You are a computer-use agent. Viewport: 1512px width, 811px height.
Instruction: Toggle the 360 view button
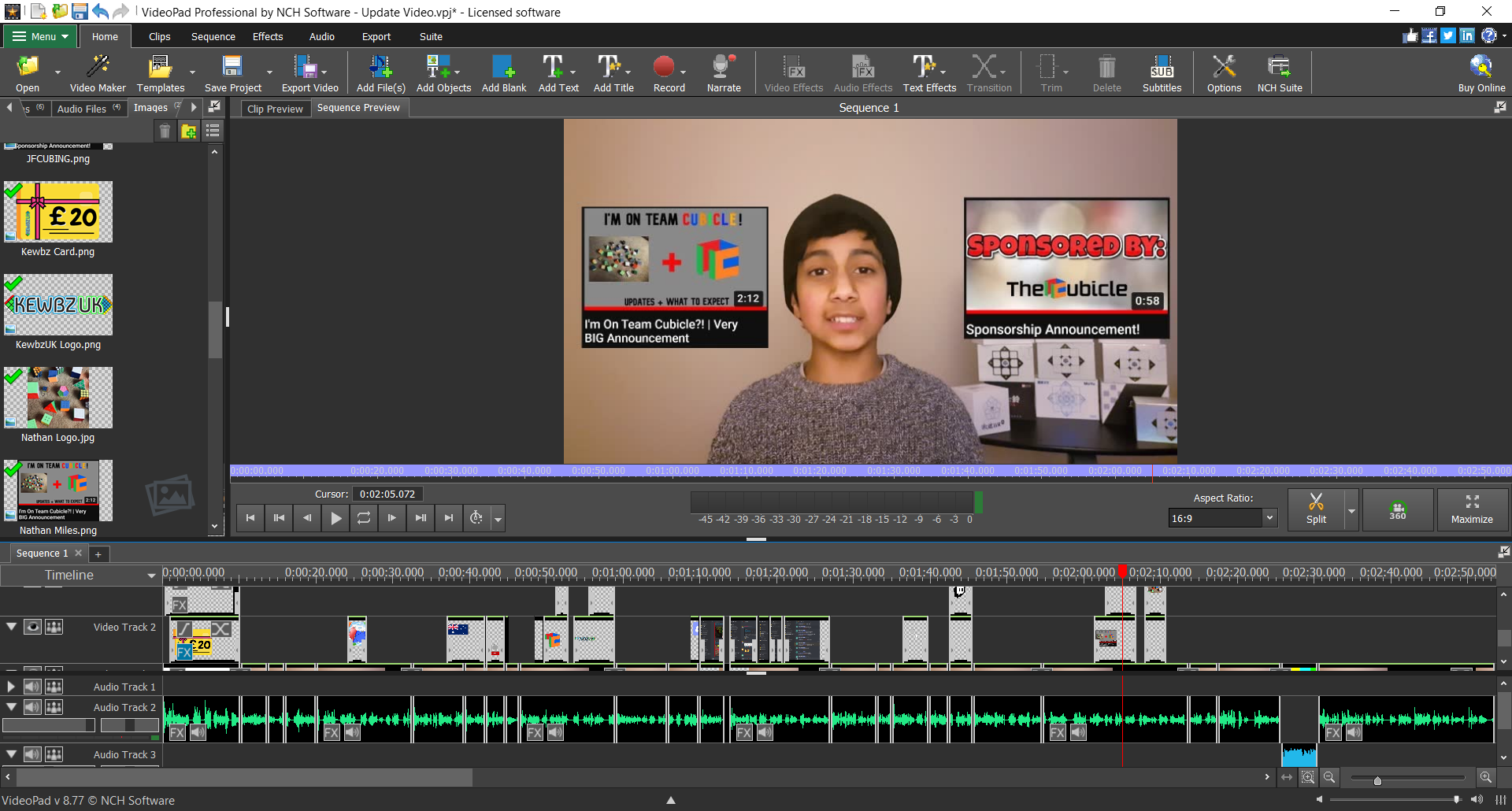click(x=1398, y=509)
